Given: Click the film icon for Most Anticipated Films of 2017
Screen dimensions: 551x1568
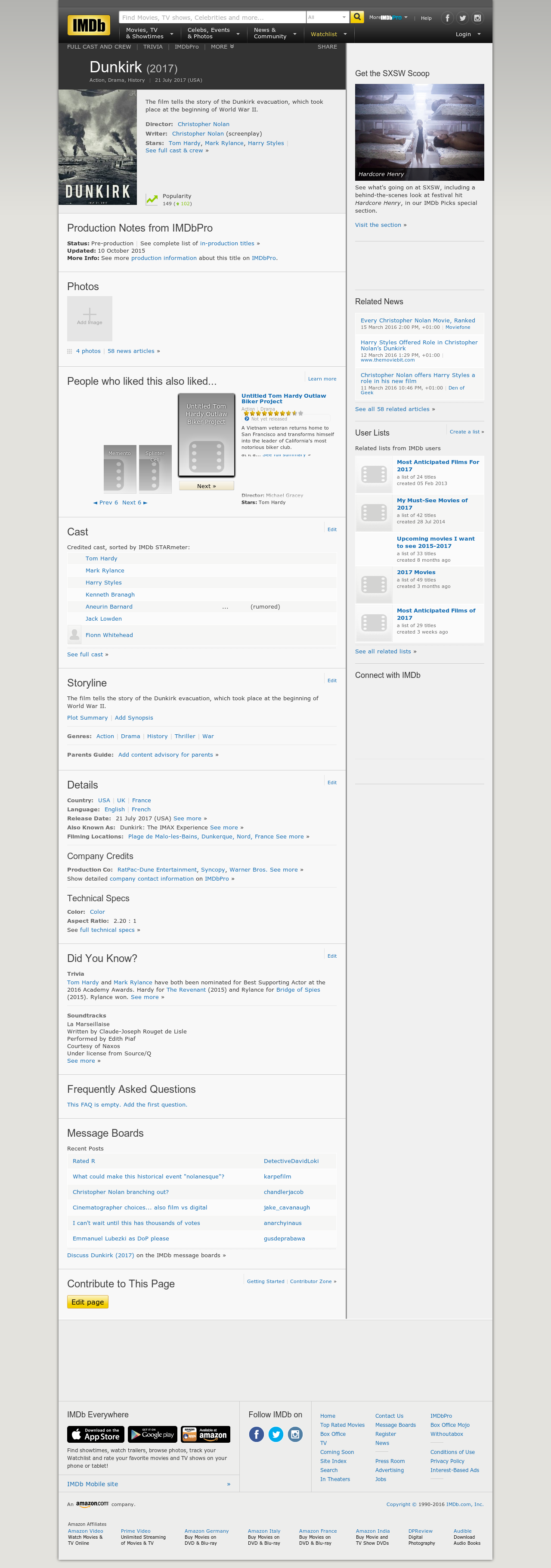Looking at the screenshot, I should tap(374, 623).
